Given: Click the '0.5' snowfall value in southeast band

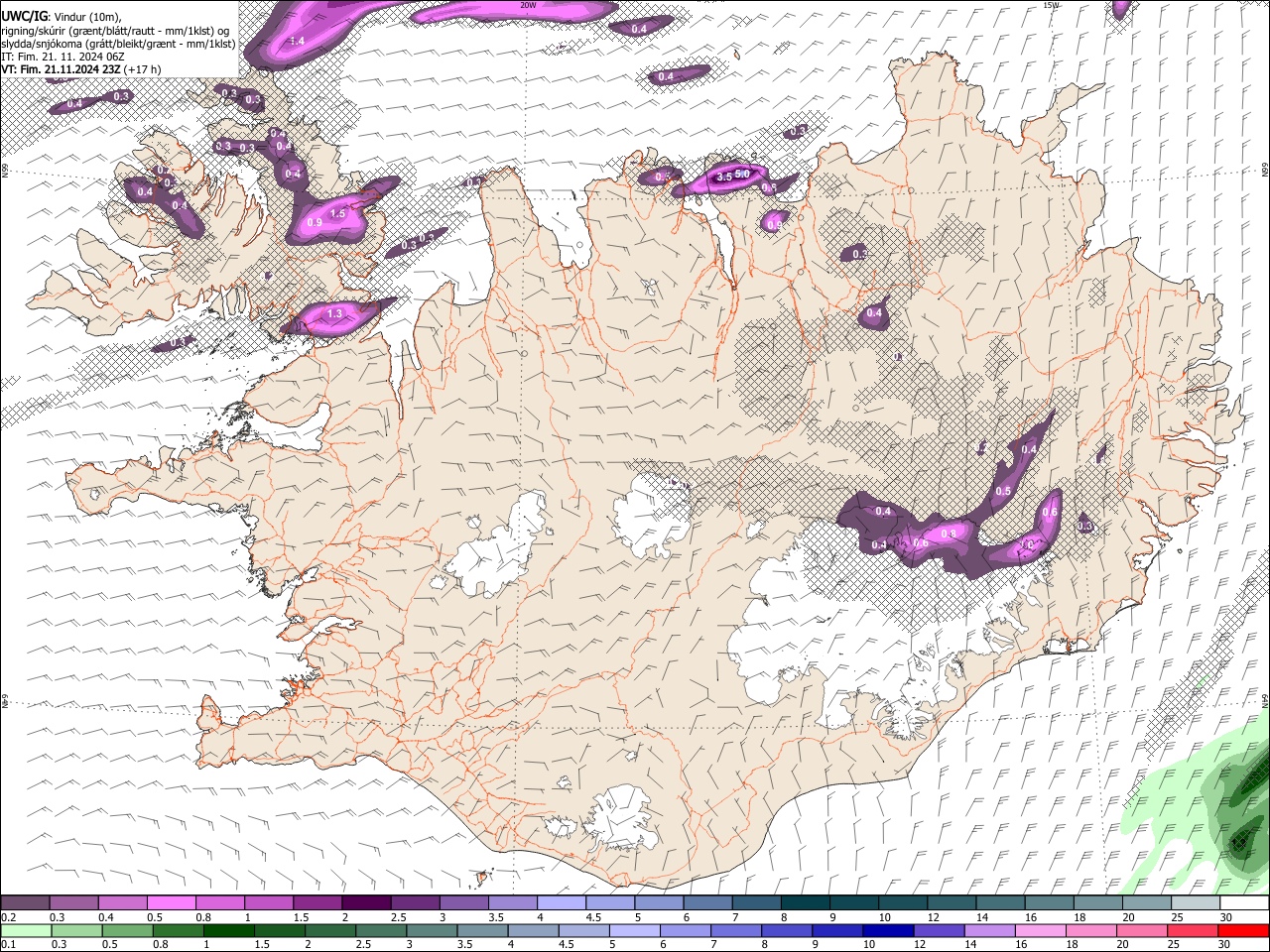Looking at the screenshot, I should click(1003, 491).
